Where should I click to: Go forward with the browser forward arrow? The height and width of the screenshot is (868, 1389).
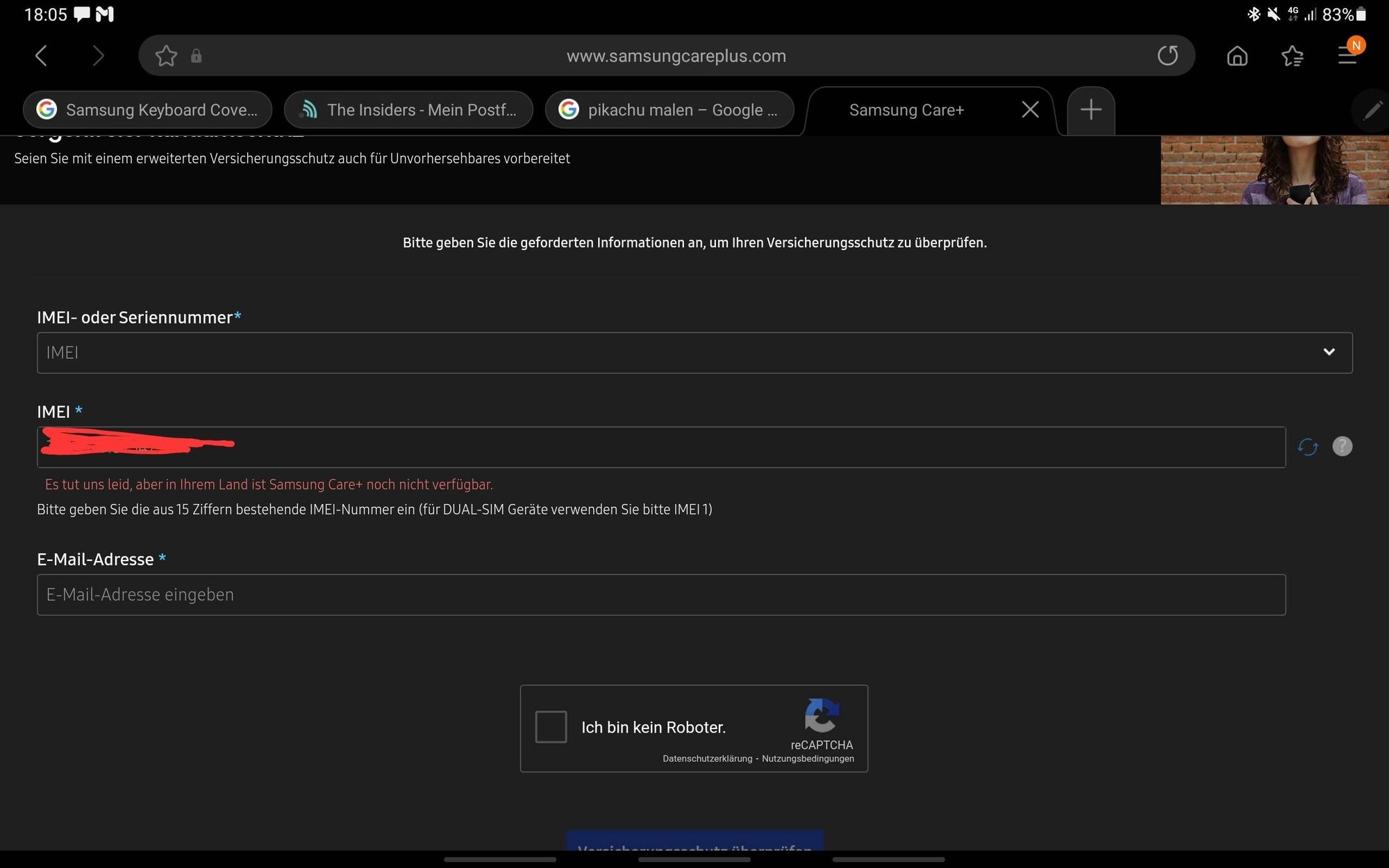tap(98, 56)
